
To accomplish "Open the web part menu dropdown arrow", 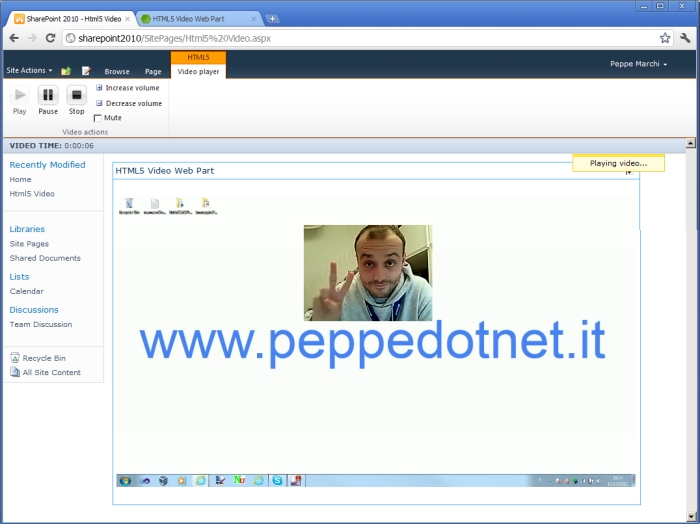I will 629,173.
